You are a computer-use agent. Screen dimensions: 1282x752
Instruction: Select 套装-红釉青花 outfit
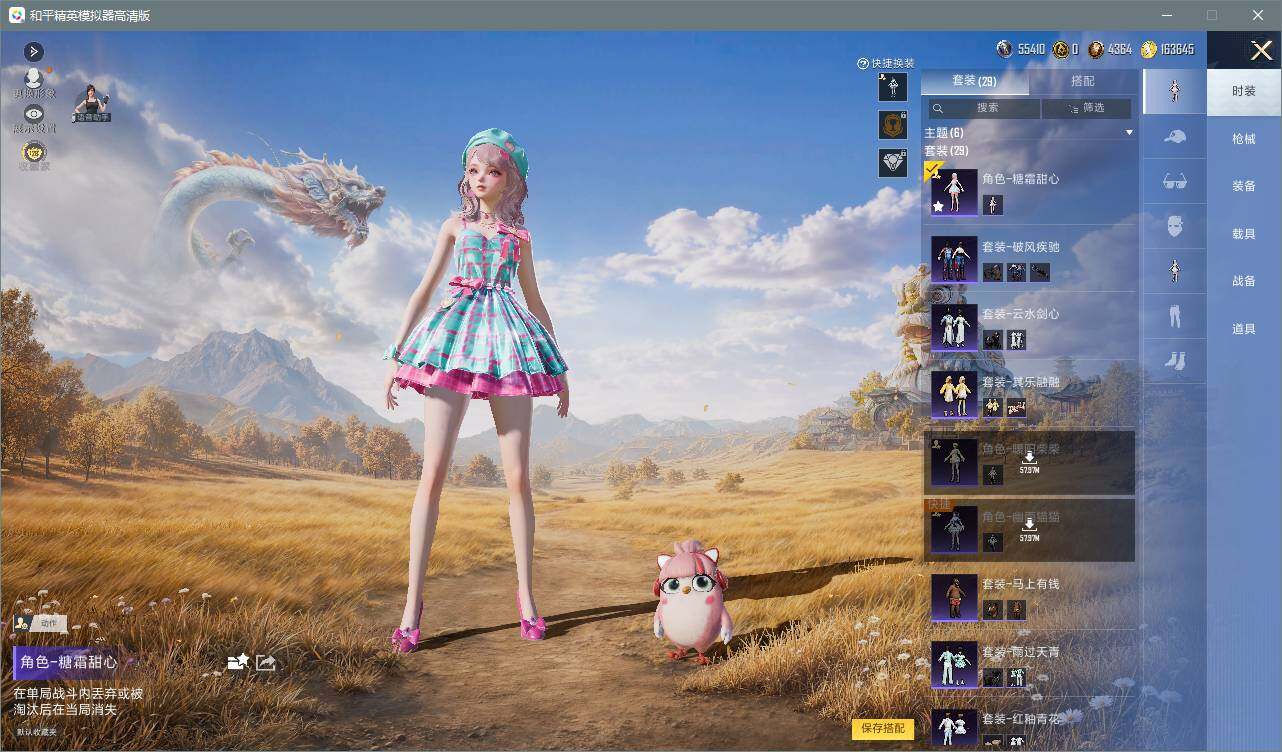pos(1030,725)
